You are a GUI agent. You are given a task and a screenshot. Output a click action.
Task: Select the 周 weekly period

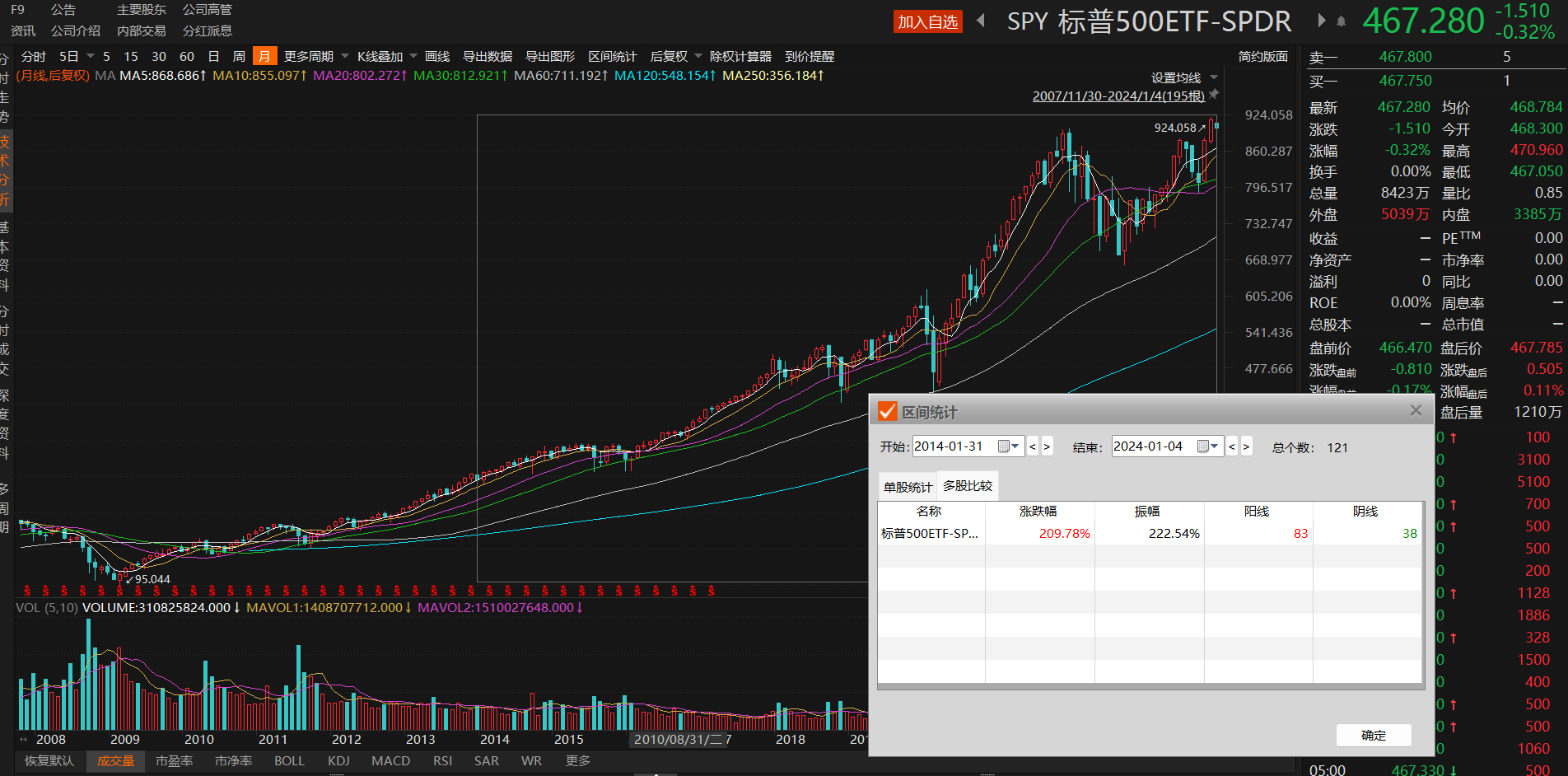[239, 56]
